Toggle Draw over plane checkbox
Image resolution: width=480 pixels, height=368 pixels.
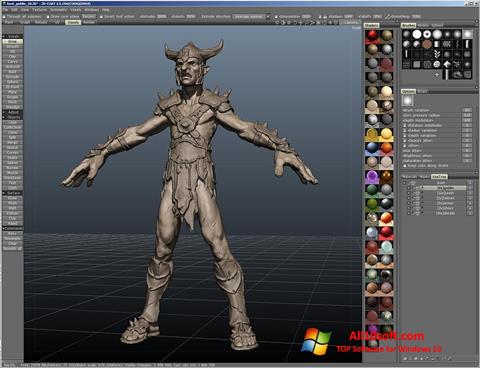48,17
